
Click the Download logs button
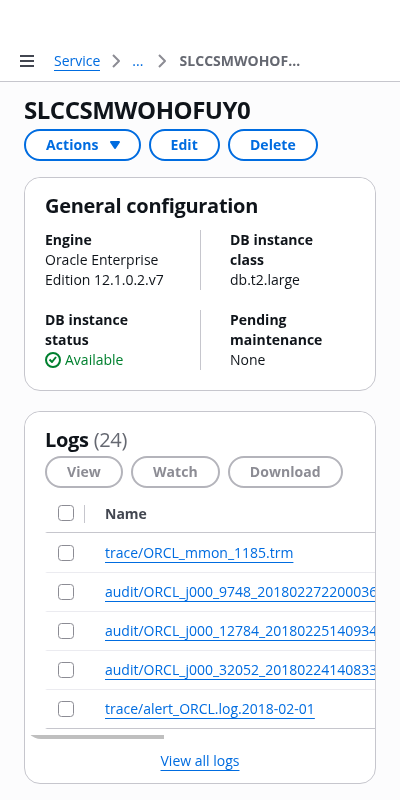285,472
